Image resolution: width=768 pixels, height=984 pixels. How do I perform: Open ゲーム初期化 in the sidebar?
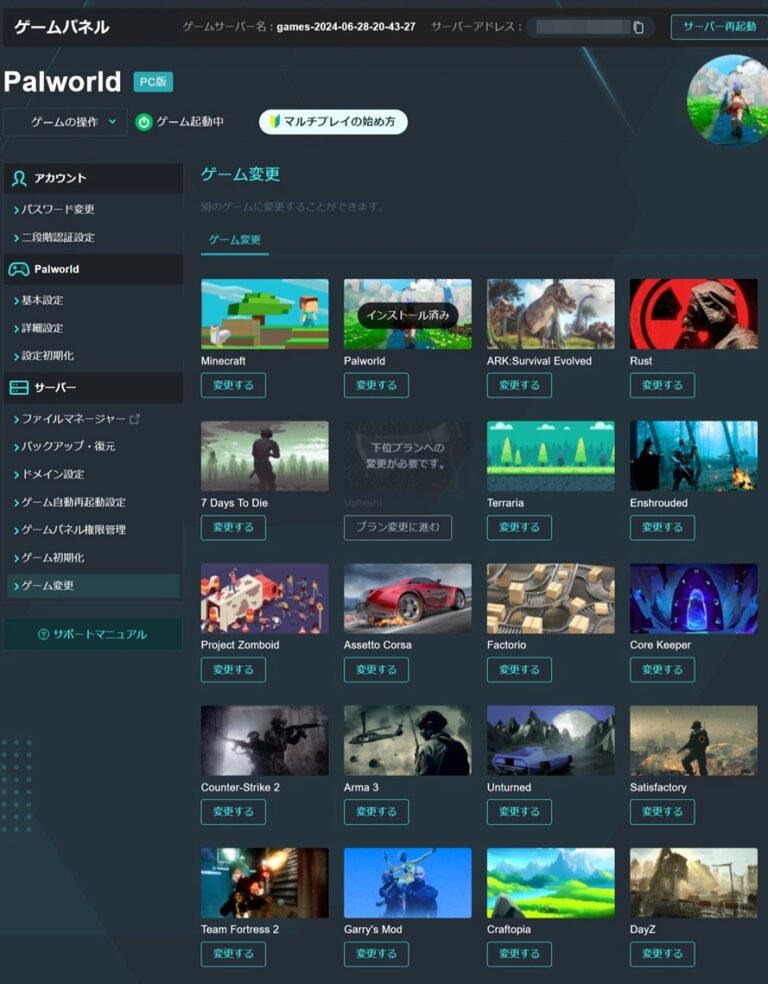(52, 557)
